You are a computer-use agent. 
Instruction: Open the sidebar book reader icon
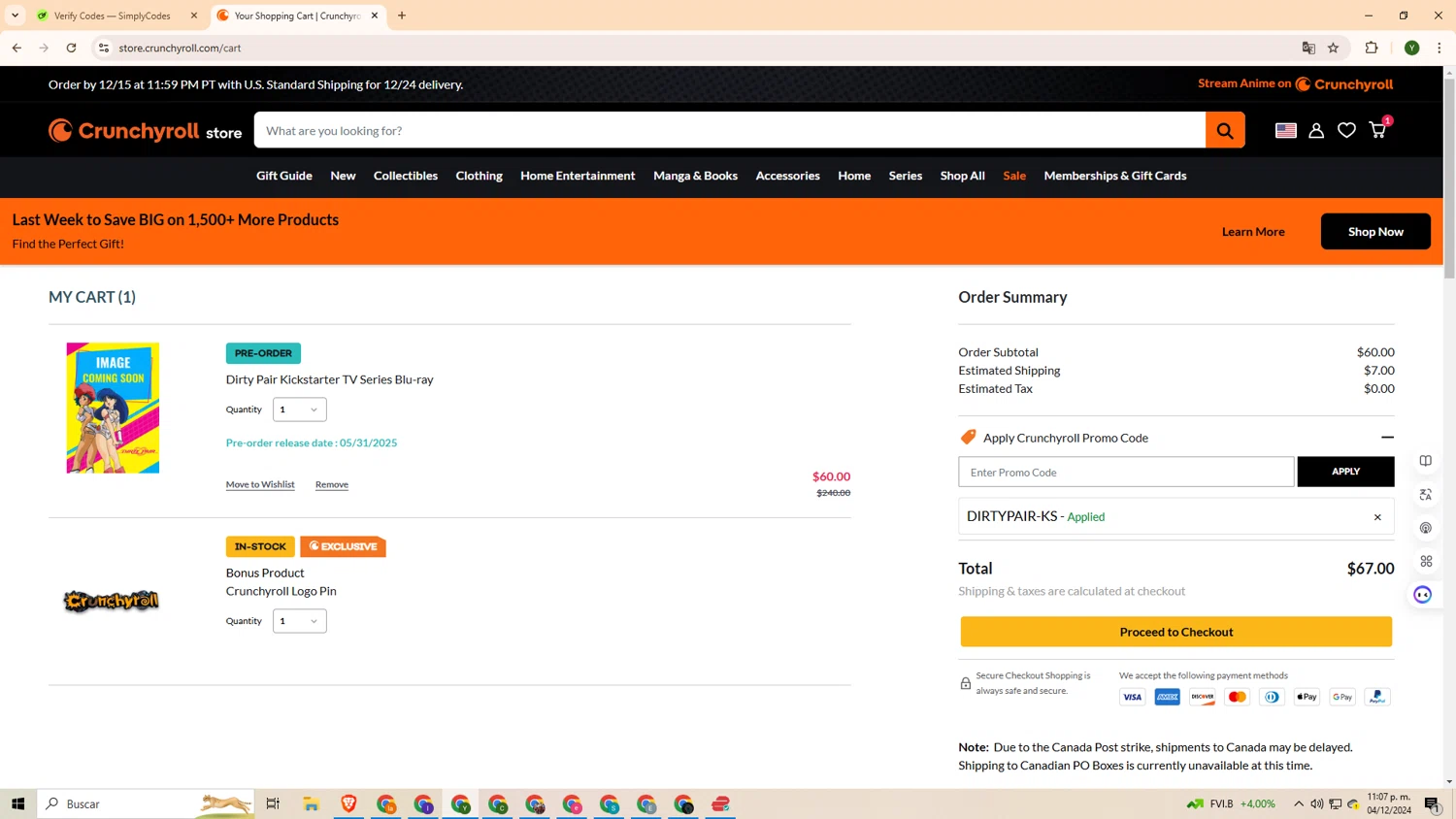point(1426,461)
